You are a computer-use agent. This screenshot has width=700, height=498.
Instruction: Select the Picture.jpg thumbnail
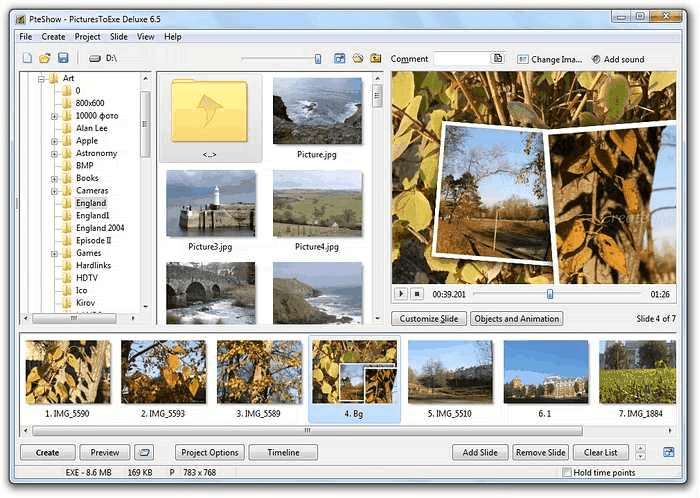pos(317,111)
